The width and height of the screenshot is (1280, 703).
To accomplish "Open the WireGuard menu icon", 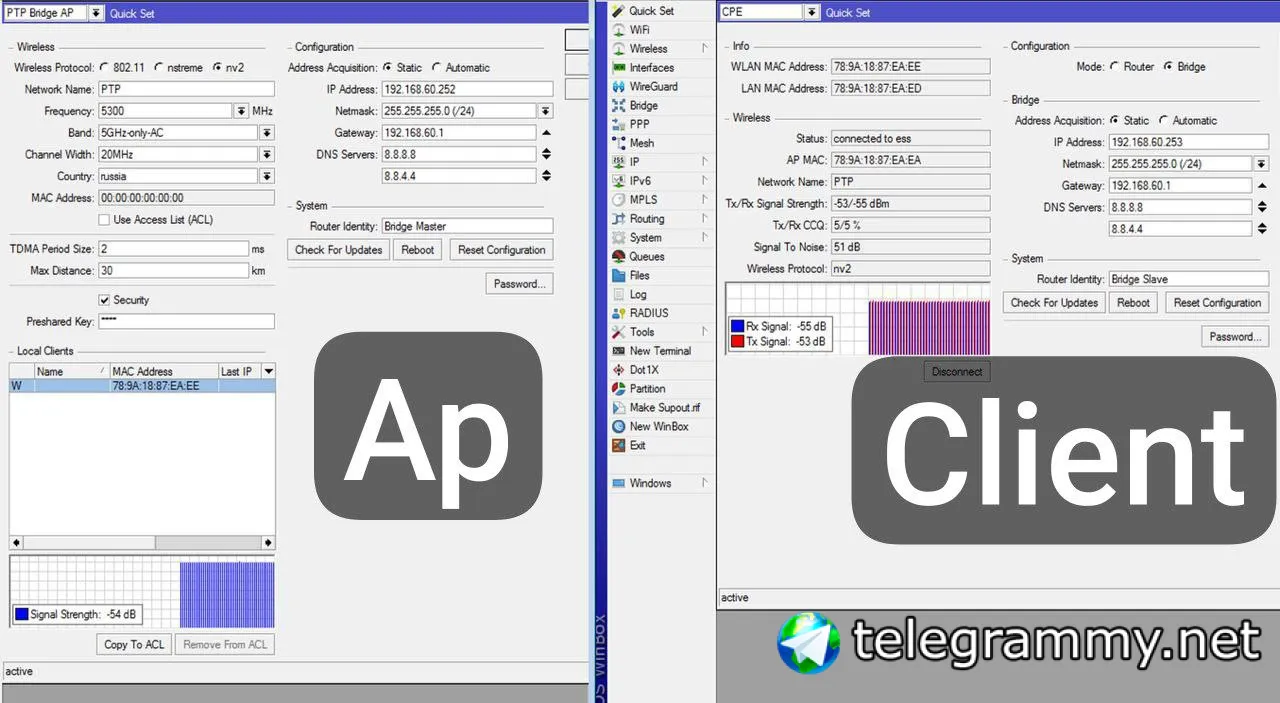I will coord(620,87).
